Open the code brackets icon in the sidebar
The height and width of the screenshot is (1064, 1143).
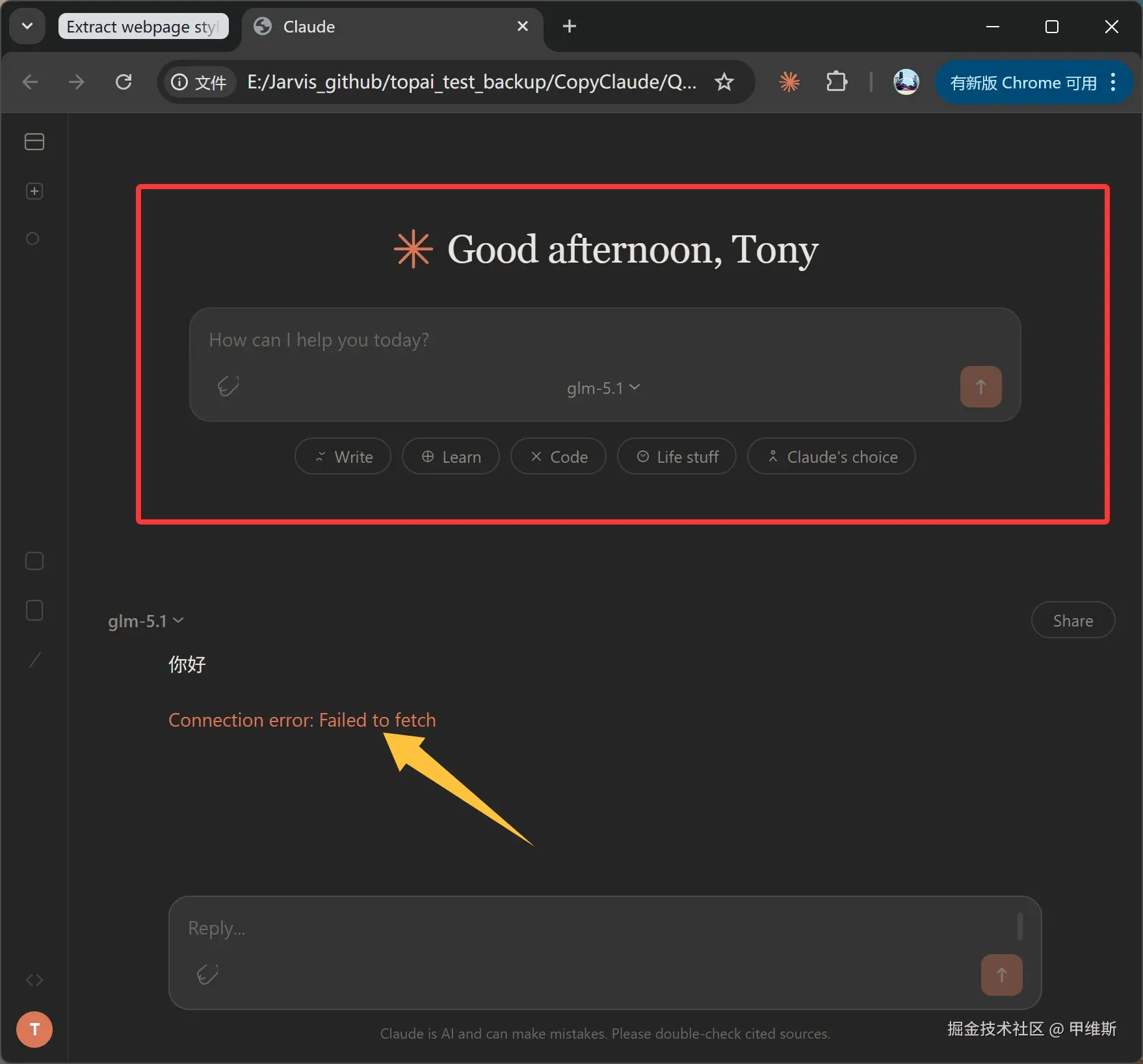[34, 980]
